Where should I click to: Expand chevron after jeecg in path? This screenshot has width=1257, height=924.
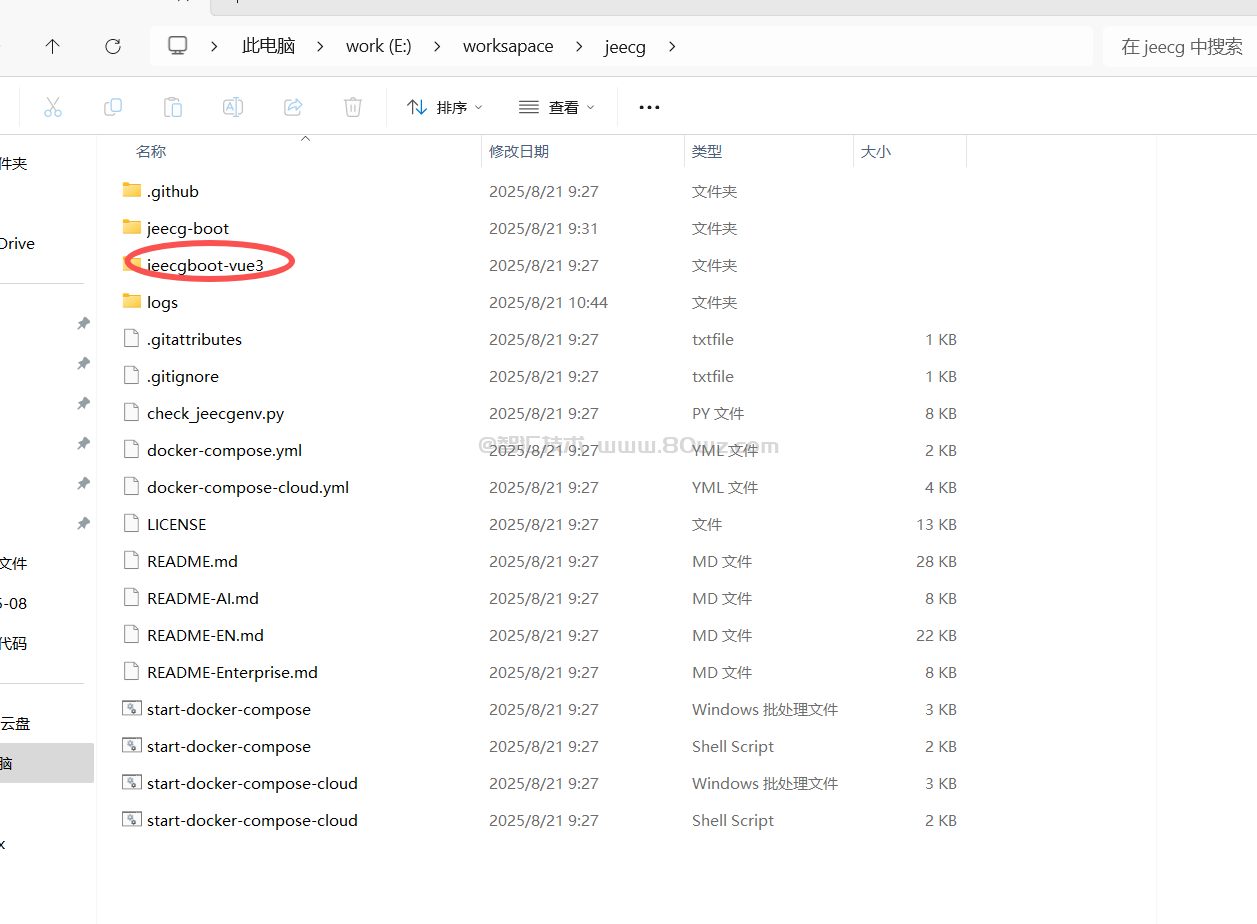click(x=671, y=46)
